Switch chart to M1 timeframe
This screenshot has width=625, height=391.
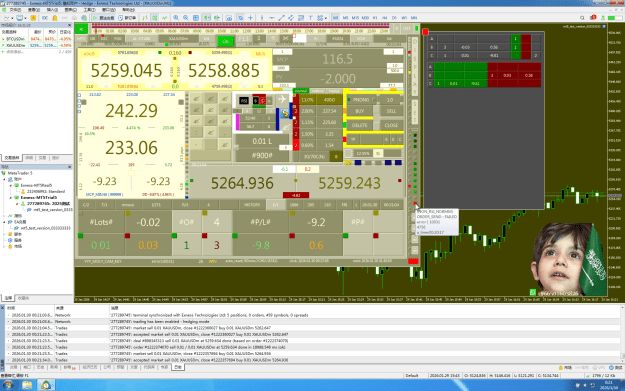pos(336,18)
